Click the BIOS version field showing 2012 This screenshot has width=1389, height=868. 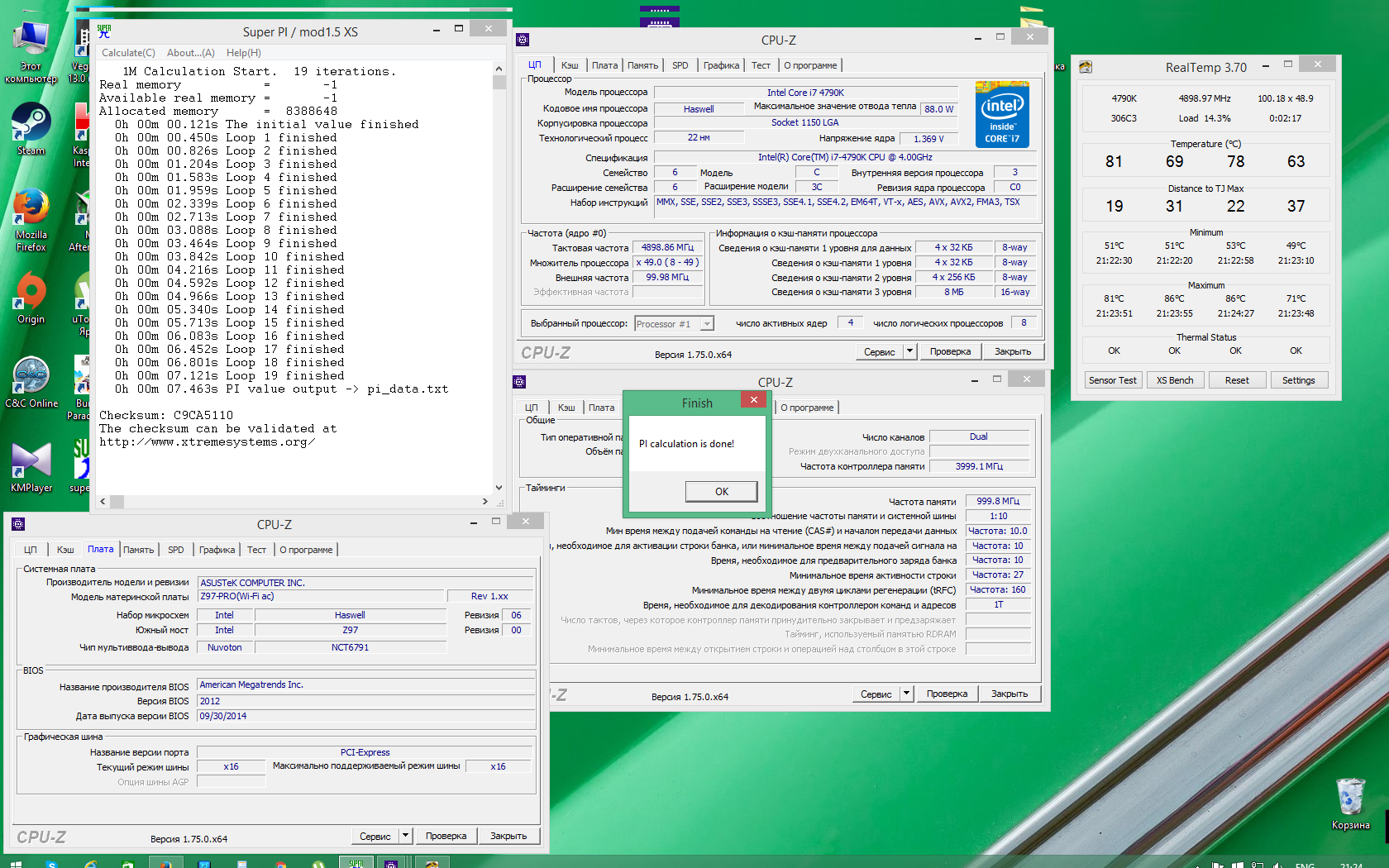pyautogui.click(x=365, y=701)
